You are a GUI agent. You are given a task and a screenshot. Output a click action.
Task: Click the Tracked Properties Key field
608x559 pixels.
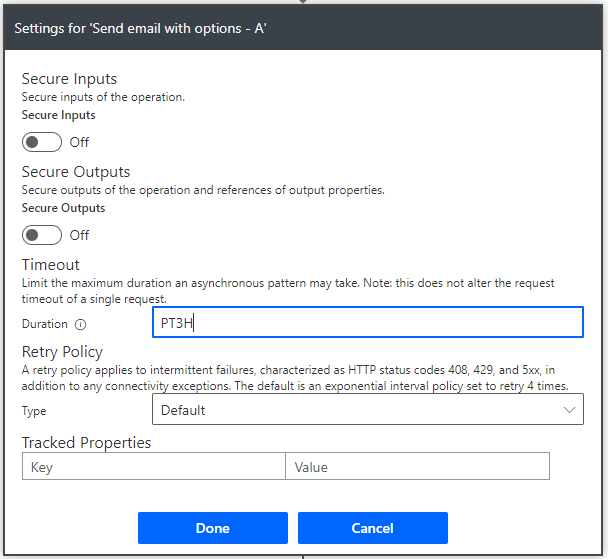[154, 467]
